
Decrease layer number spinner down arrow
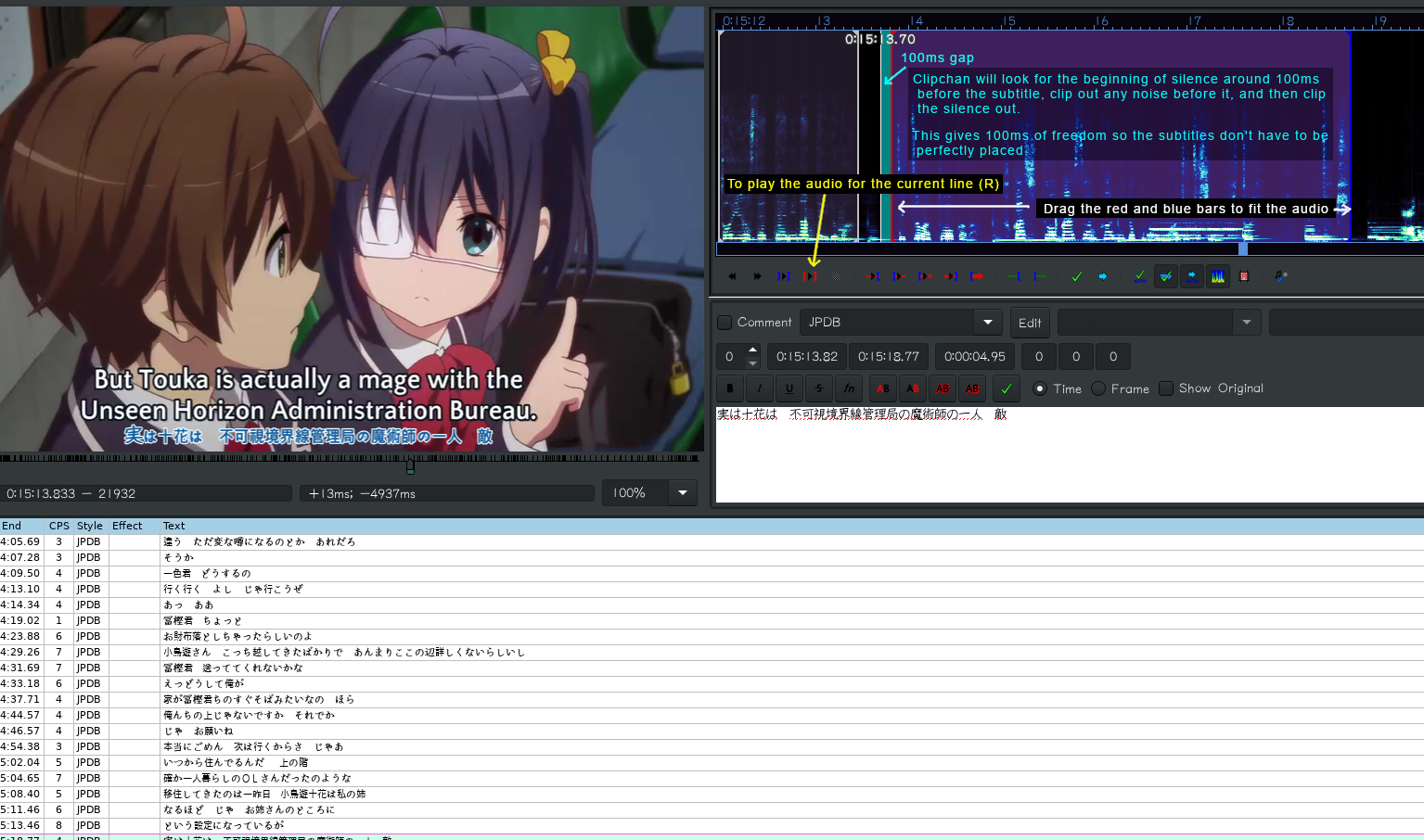pyautogui.click(x=752, y=363)
